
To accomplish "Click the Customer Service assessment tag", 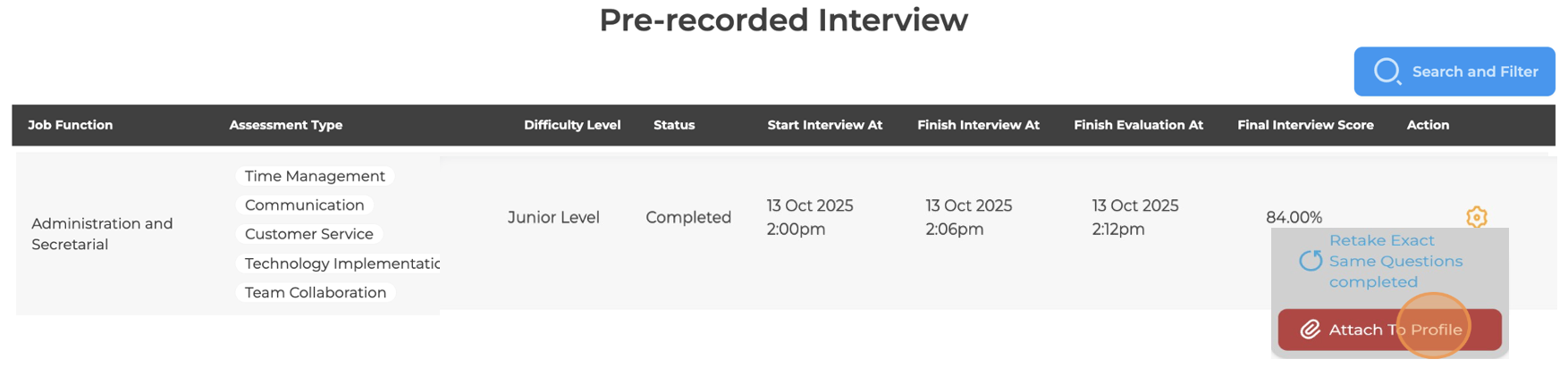I will [308, 234].
